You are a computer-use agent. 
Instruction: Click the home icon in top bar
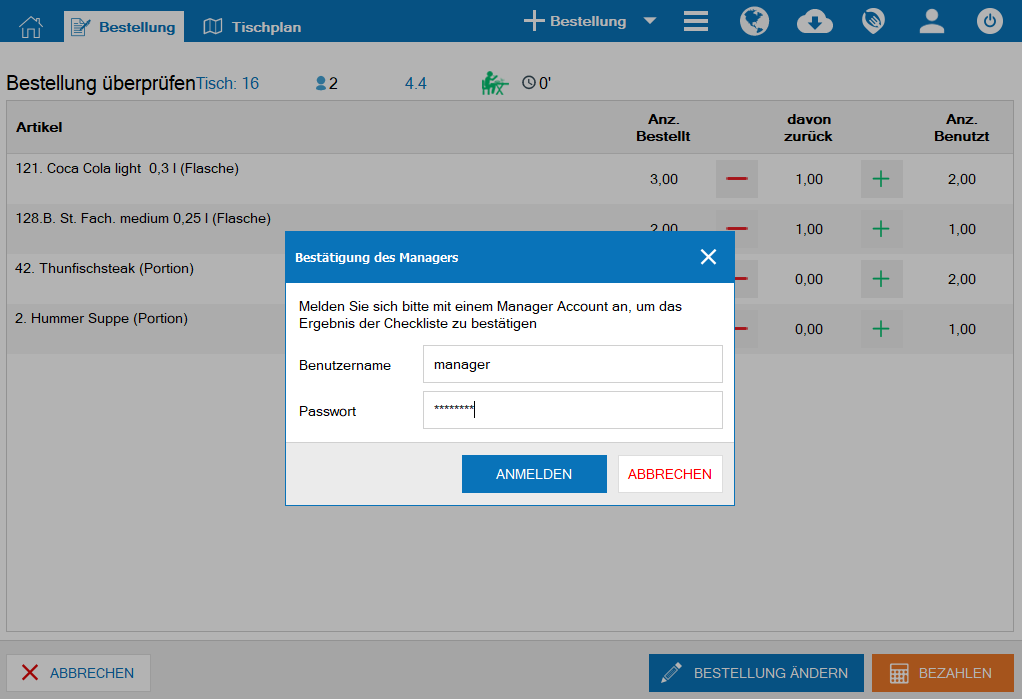(31, 26)
